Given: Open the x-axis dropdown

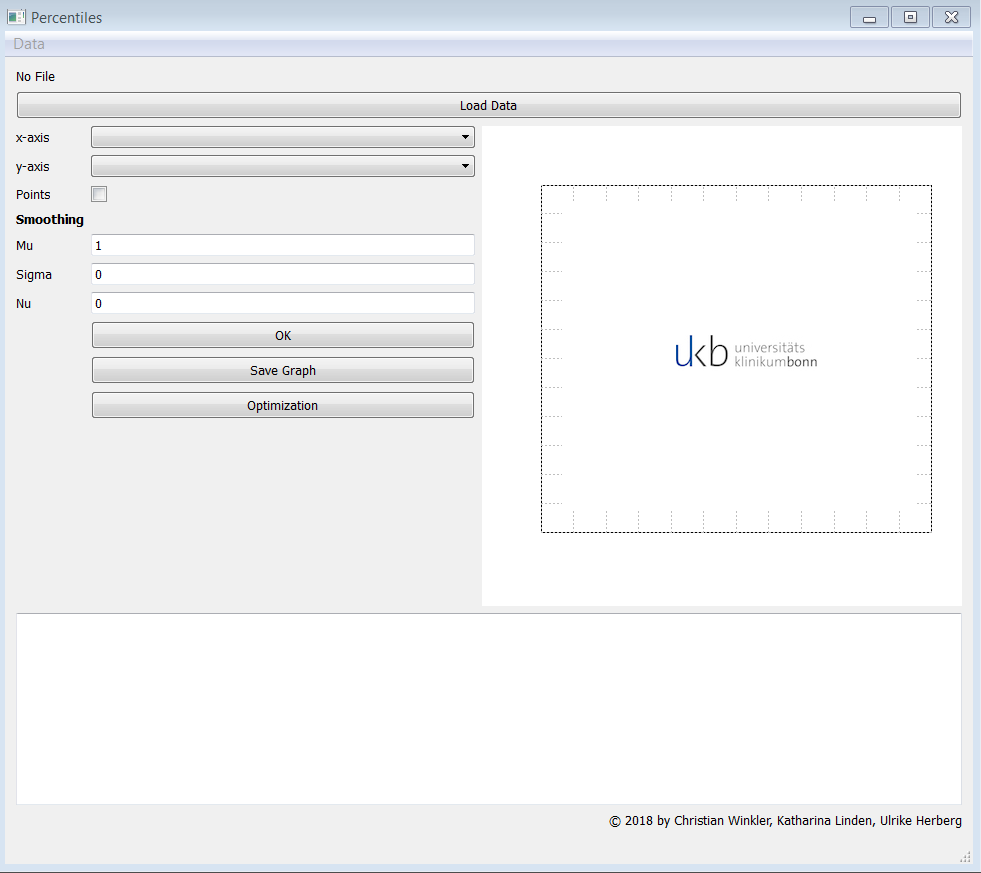Looking at the screenshot, I should click(x=283, y=137).
